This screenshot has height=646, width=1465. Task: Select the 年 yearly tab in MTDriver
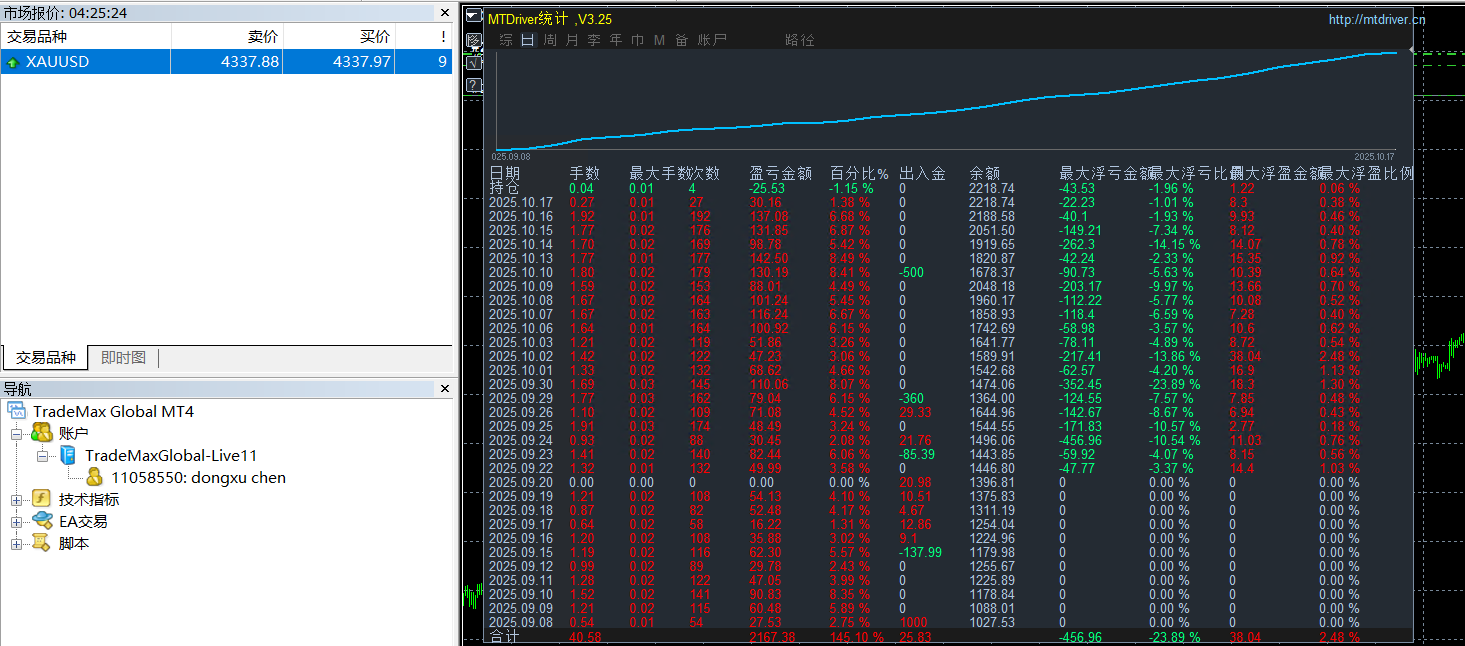tap(616, 40)
